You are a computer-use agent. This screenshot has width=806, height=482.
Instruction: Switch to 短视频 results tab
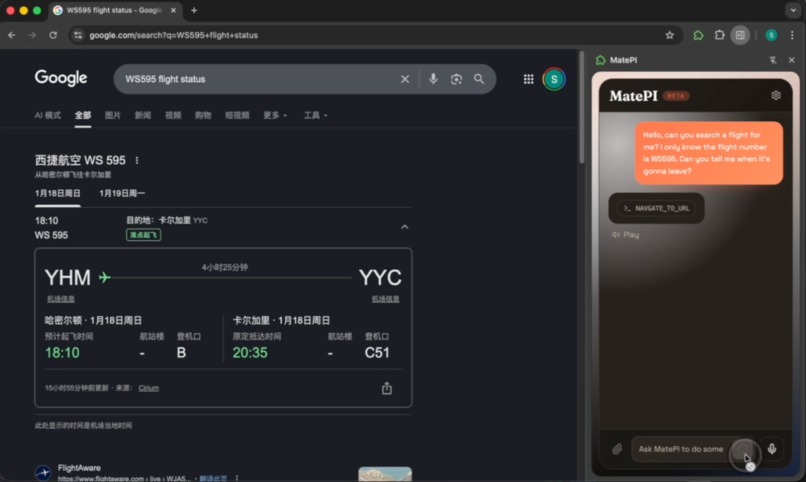point(237,115)
